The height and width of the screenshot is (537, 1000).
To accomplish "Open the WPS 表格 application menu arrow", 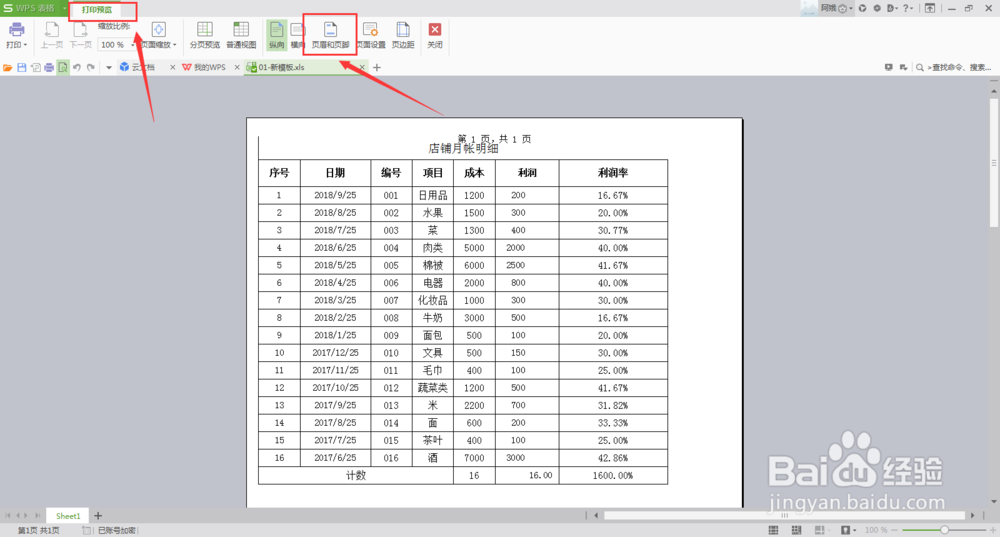I will coord(64,8).
